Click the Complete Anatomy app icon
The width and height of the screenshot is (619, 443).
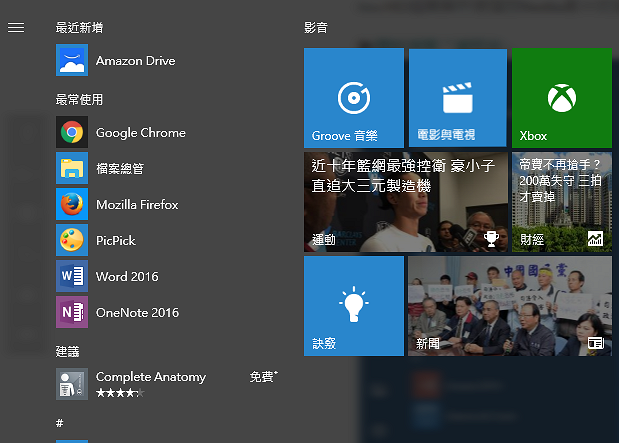72,384
